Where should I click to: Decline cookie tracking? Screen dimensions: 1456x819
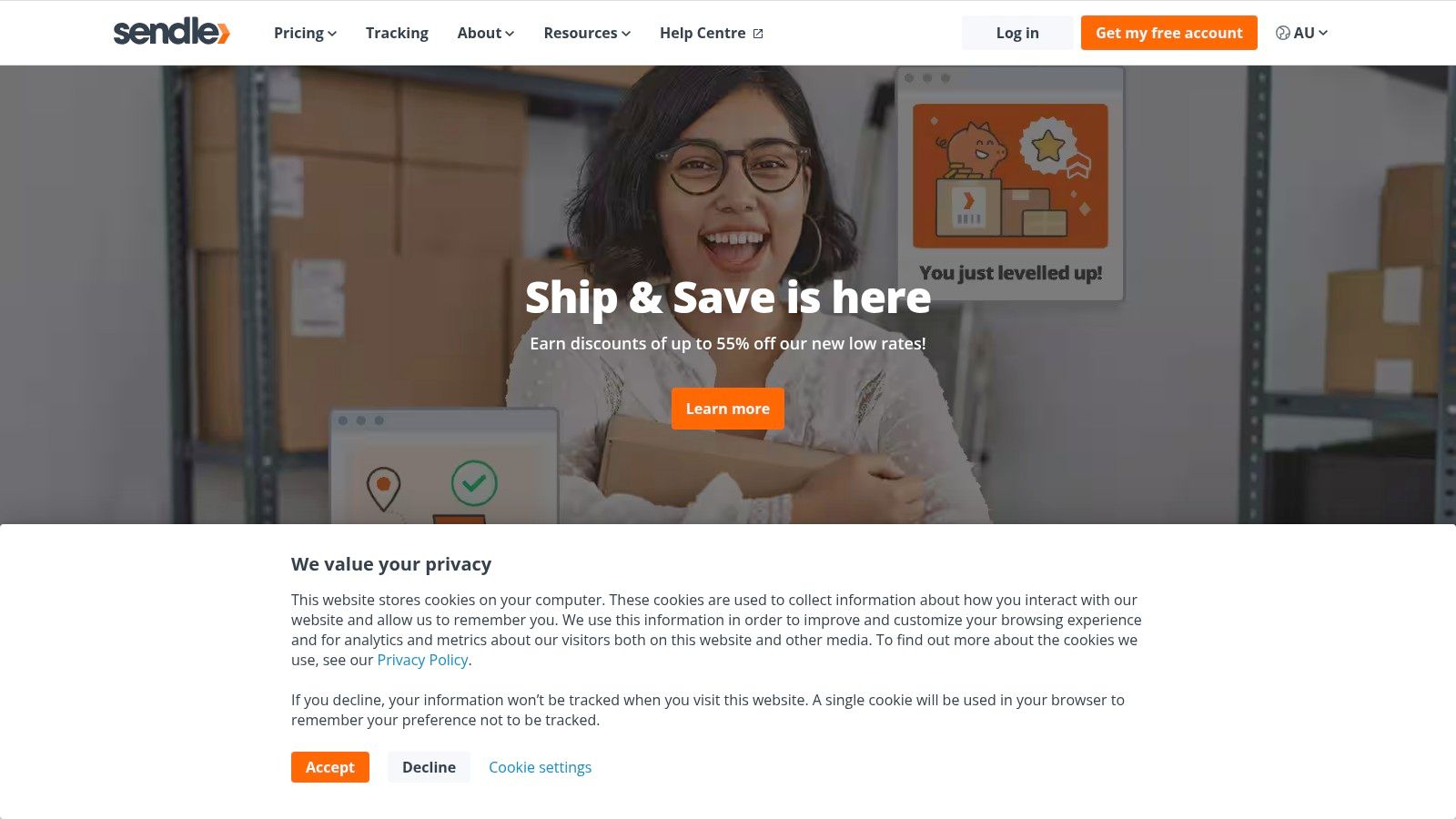(429, 767)
